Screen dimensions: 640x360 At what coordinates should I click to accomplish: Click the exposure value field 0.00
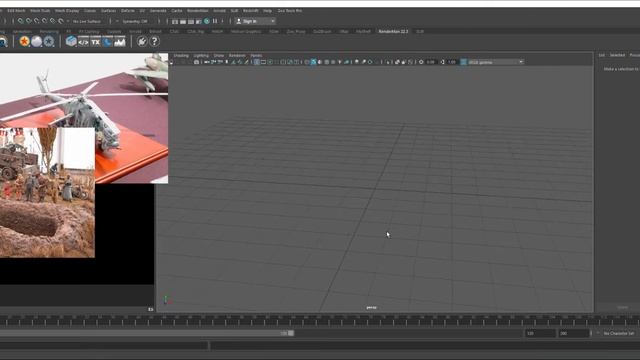pyautogui.click(x=431, y=62)
